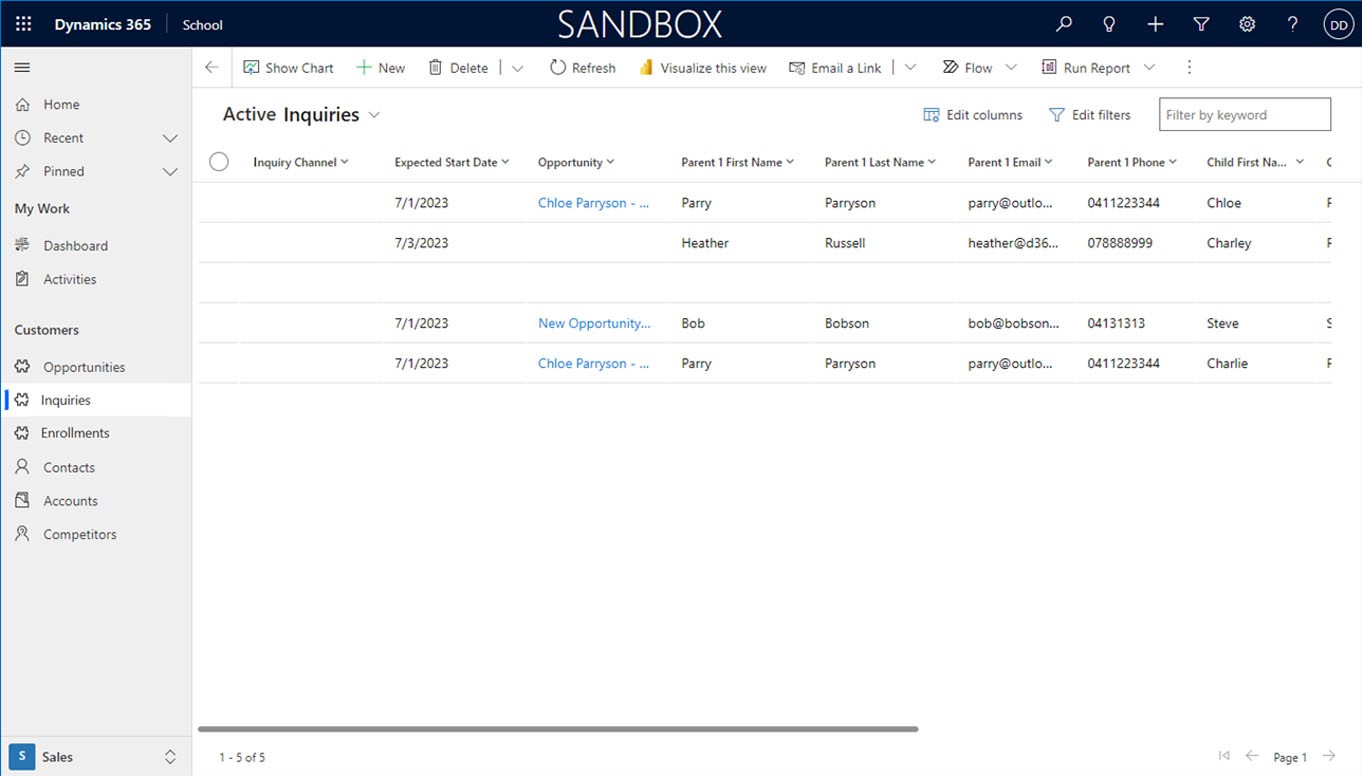Open the lightbulb assistant icon
This screenshot has width=1362, height=776.
(1109, 25)
